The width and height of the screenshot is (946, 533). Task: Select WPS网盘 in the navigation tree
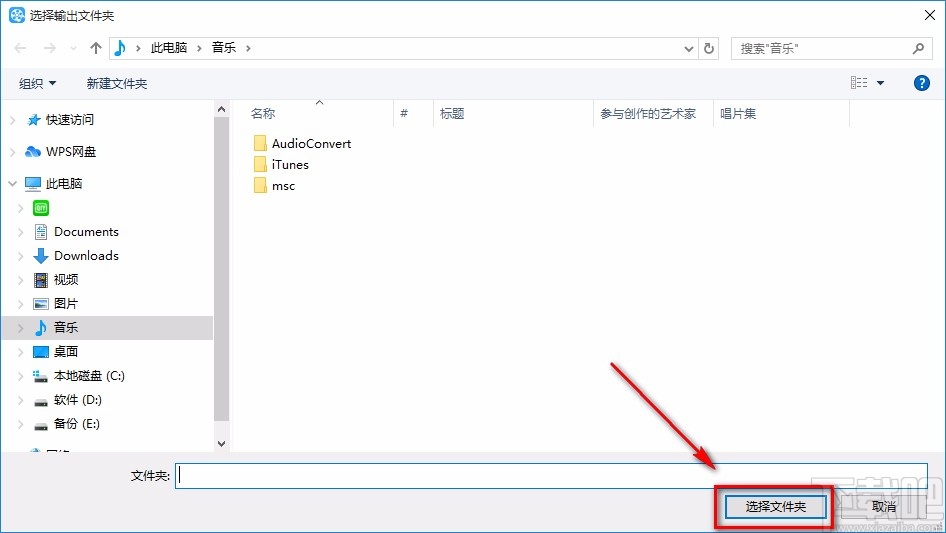(71, 152)
